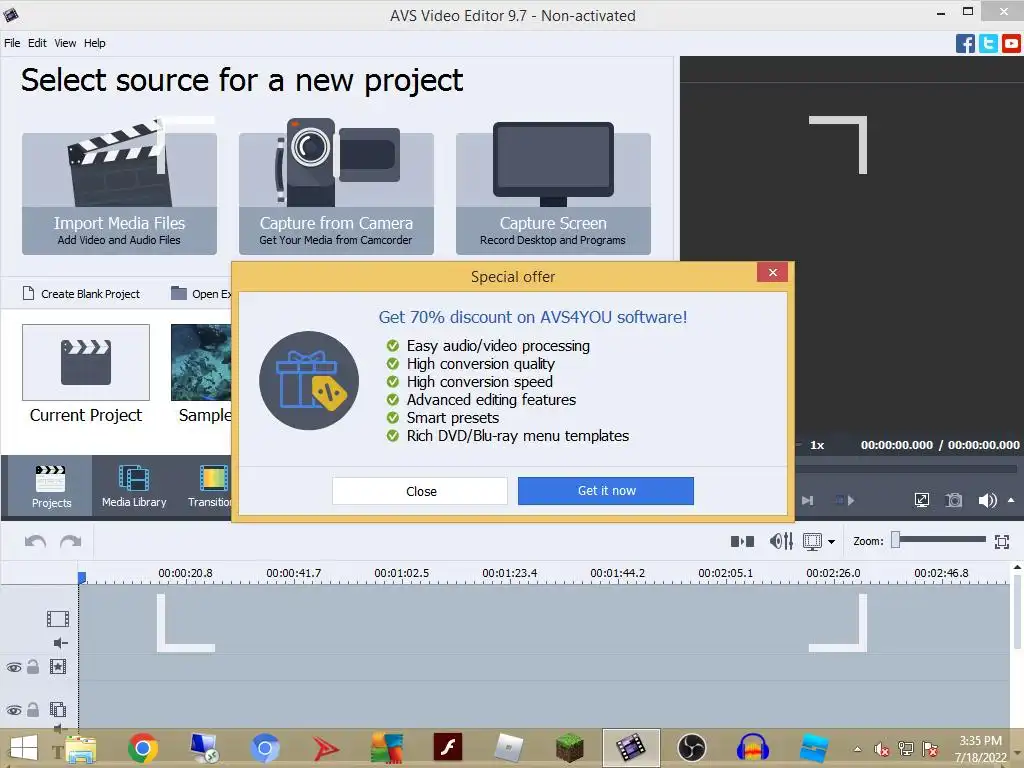Select the Current Project thumbnail
Image resolution: width=1024 pixels, height=768 pixels.
(x=86, y=362)
